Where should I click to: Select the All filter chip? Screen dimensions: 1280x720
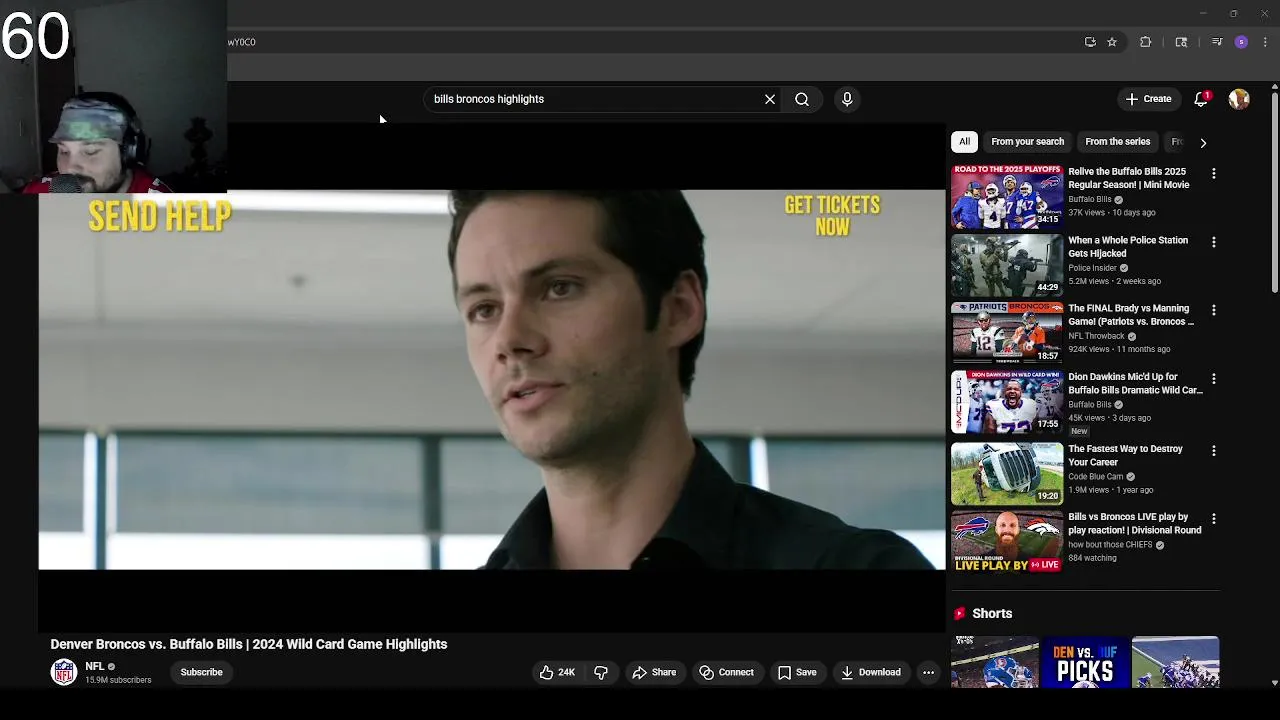click(x=964, y=142)
